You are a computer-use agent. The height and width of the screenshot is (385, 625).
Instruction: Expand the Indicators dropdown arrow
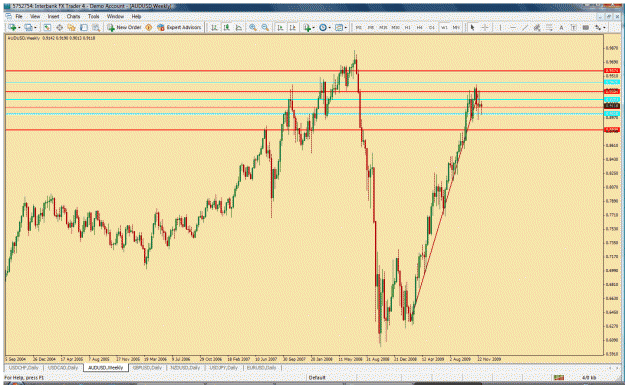click(314, 28)
